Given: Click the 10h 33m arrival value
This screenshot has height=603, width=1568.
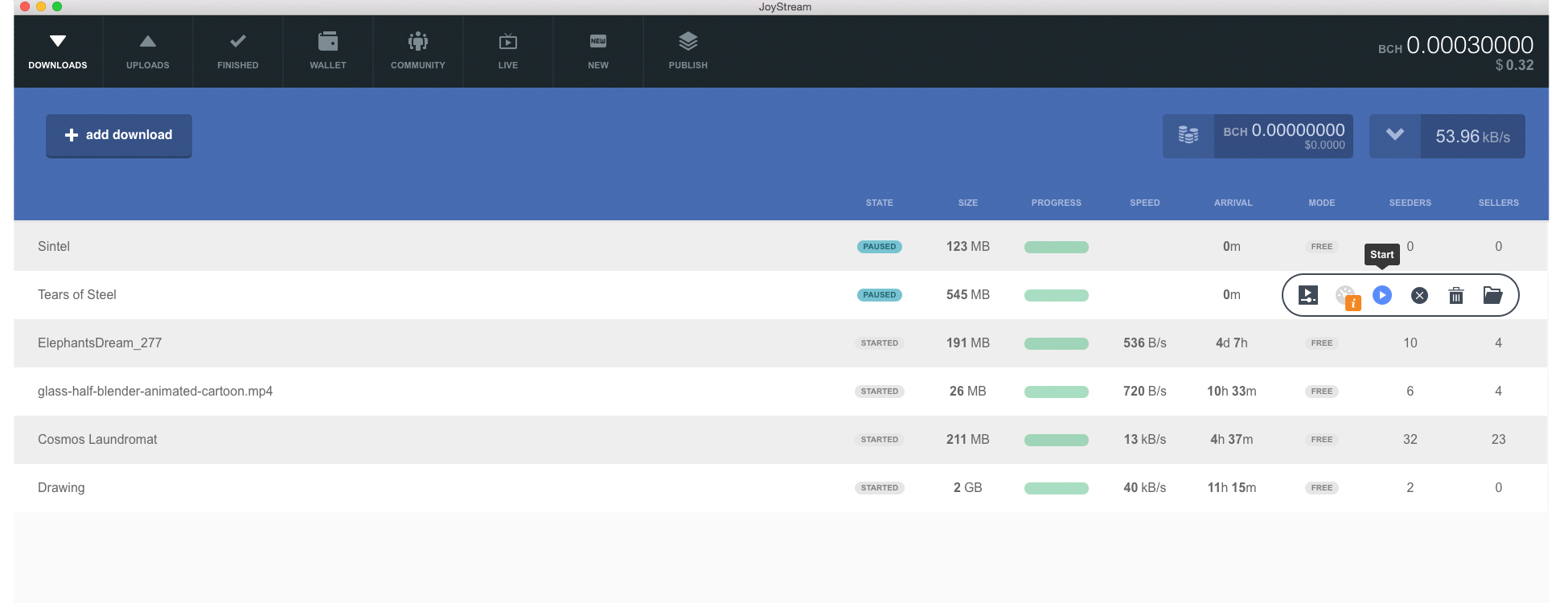Looking at the screenshot, I should (1232, 392).
